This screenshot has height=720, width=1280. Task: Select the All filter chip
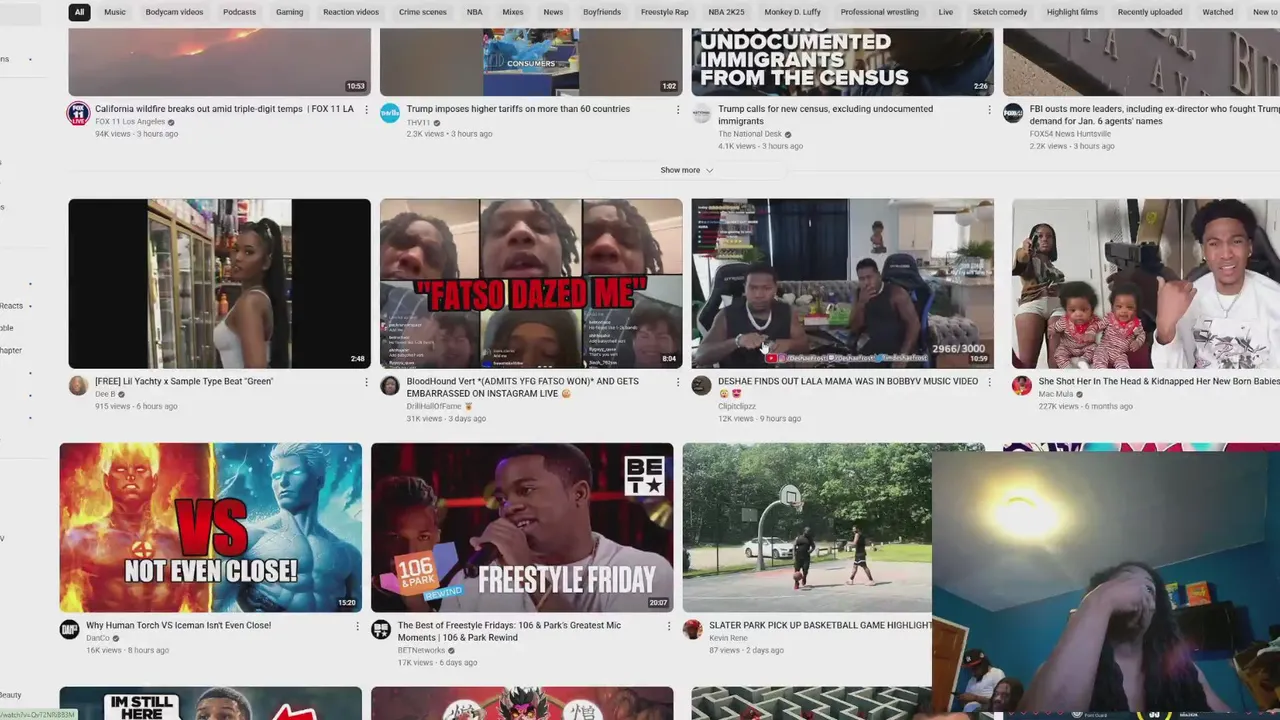(x=80, y=12)
